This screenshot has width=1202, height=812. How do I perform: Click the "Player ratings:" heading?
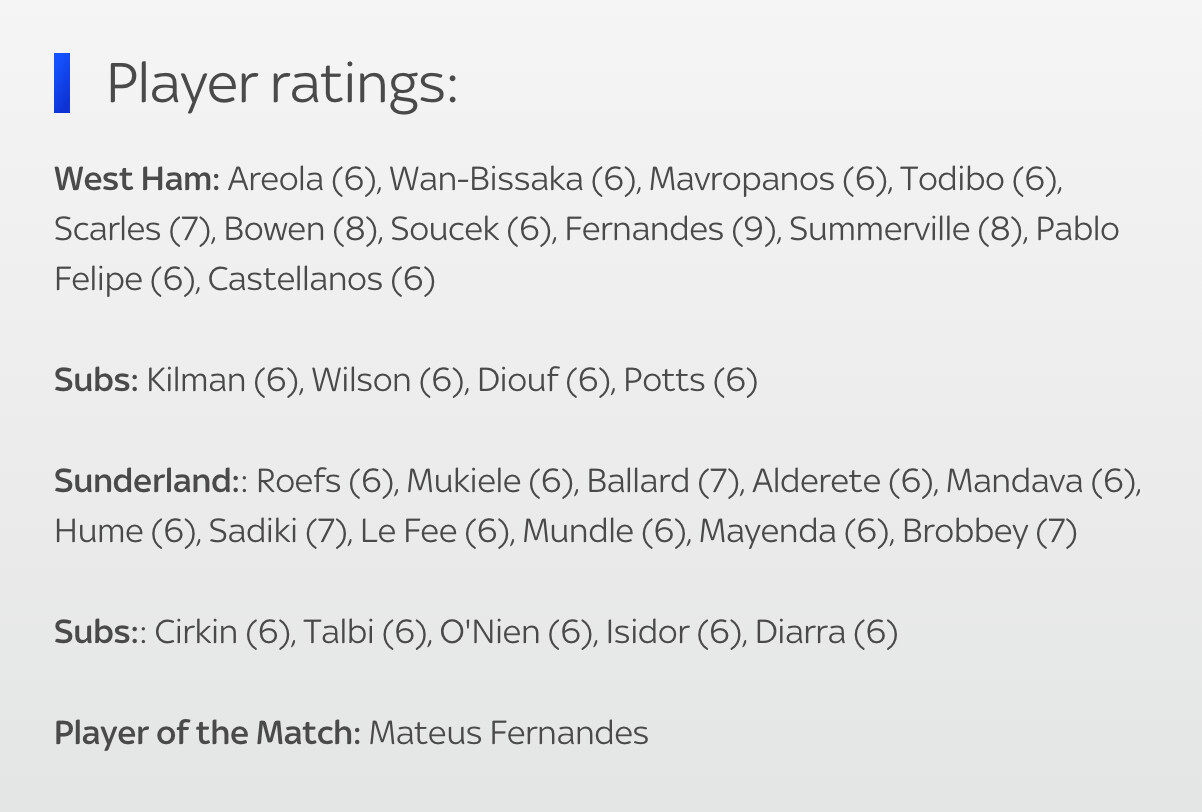point(281,84)
